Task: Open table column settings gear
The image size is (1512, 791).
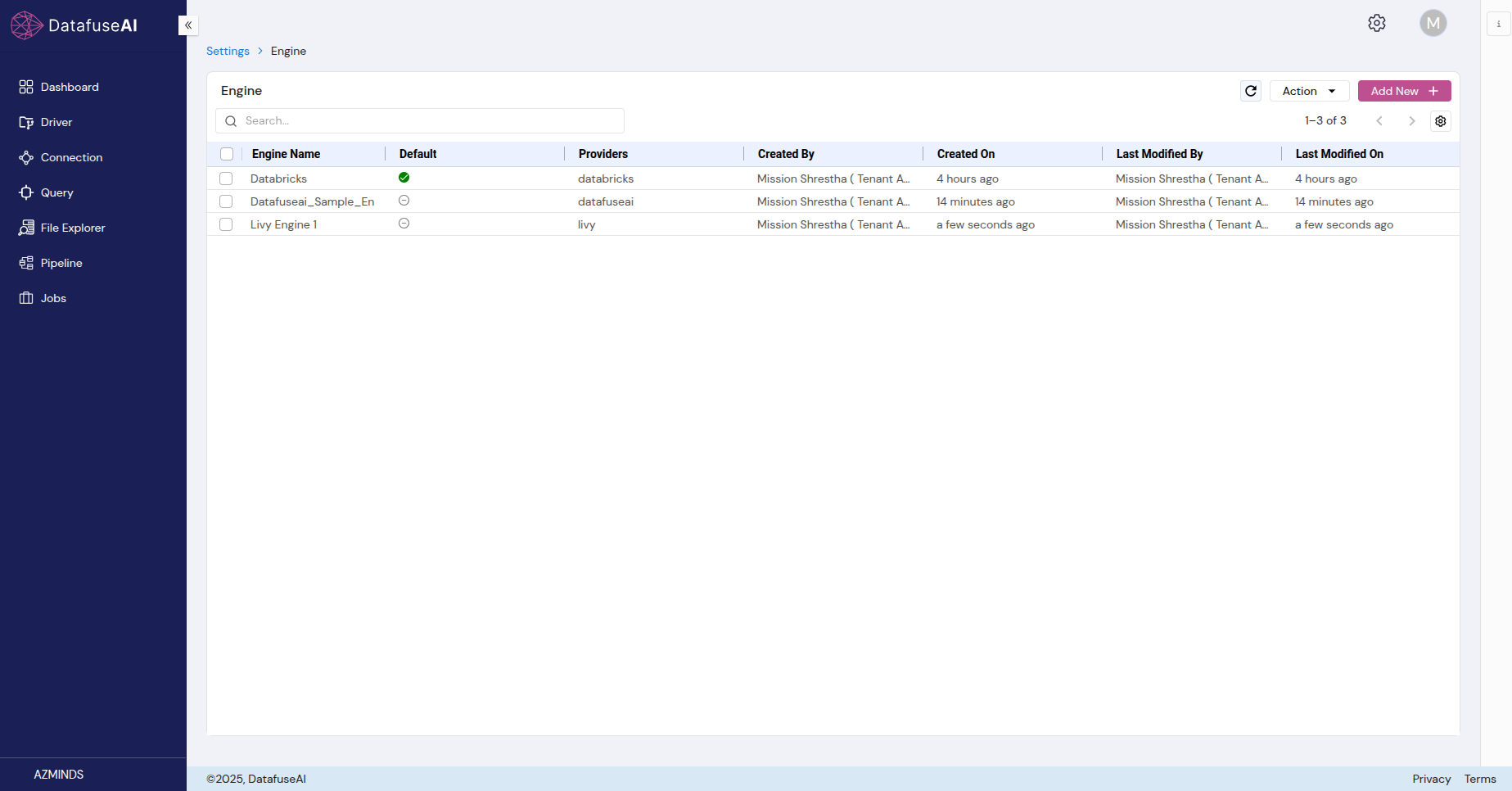Action: [x=1441, y=121]
